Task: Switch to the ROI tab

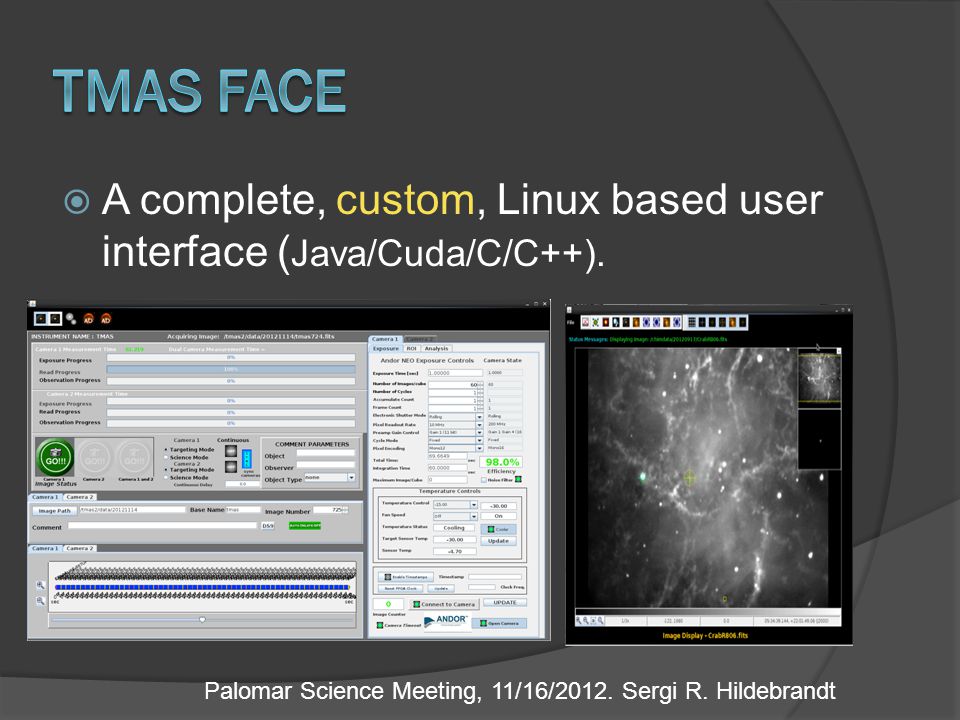Action: 411,348
